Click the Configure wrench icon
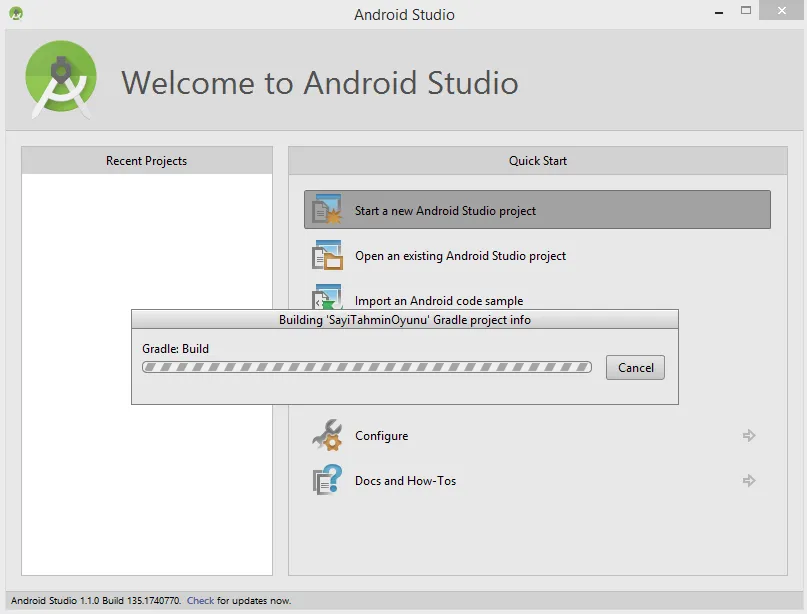Image resolution: width=807 pixels, height=614 pixels. 327,436
